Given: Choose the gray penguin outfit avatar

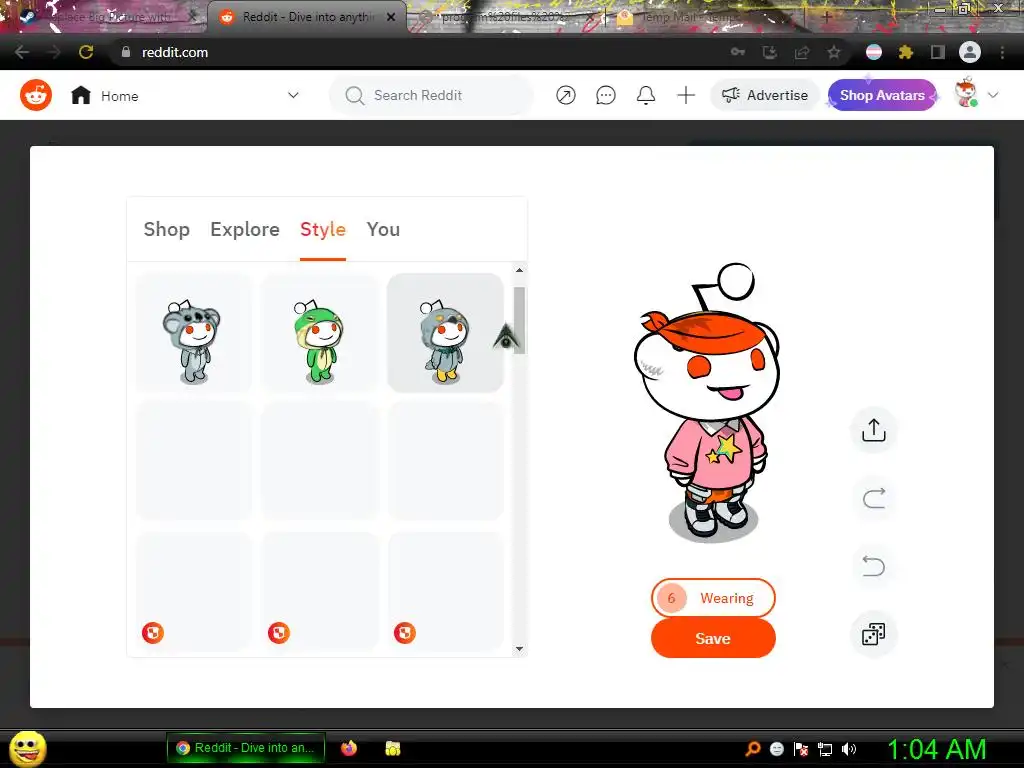Looking at the screenshot, I should pos(445,332).
